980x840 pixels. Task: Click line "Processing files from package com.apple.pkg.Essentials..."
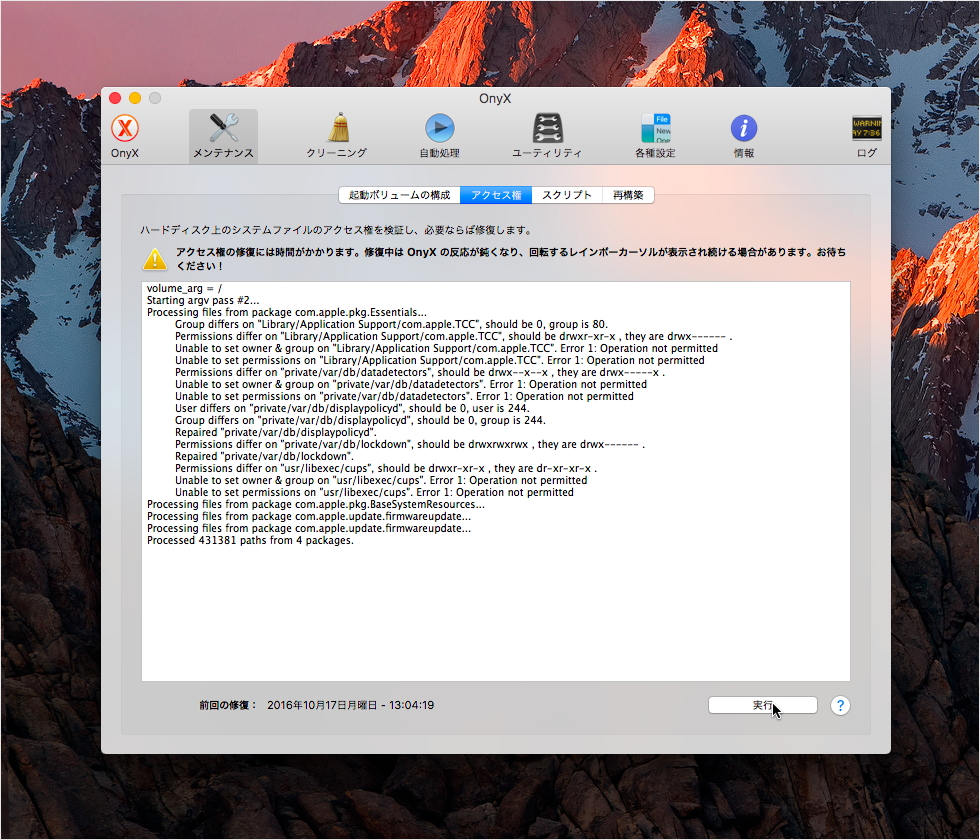coord(287,312)
